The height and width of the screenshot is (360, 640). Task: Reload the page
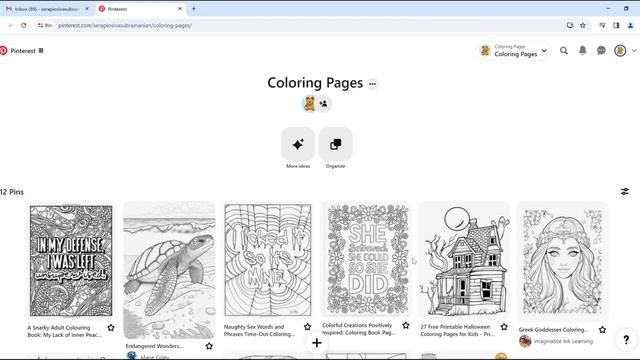pos(24,25)
